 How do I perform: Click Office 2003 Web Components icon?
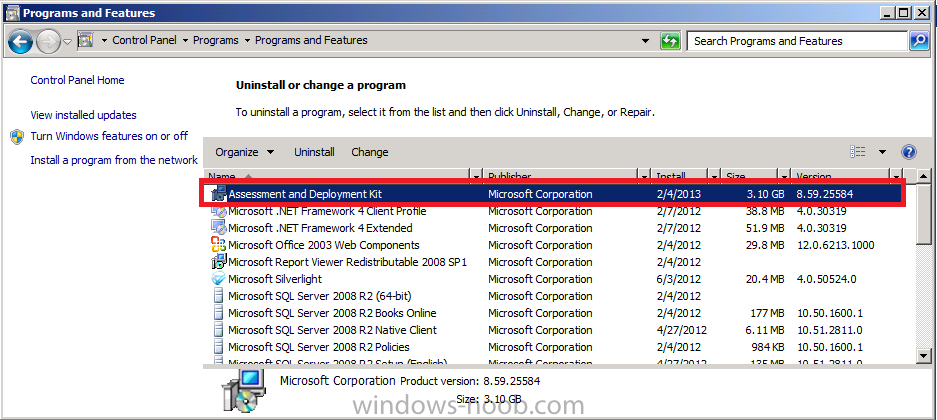pos(219,244)
